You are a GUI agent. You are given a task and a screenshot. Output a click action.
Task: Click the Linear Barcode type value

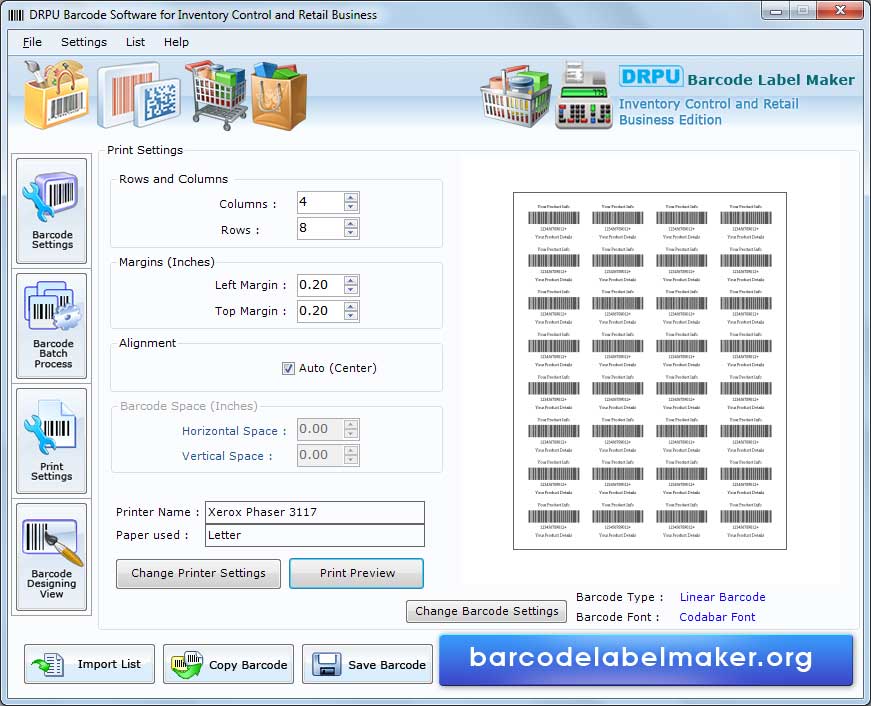[x=723, y=597]
